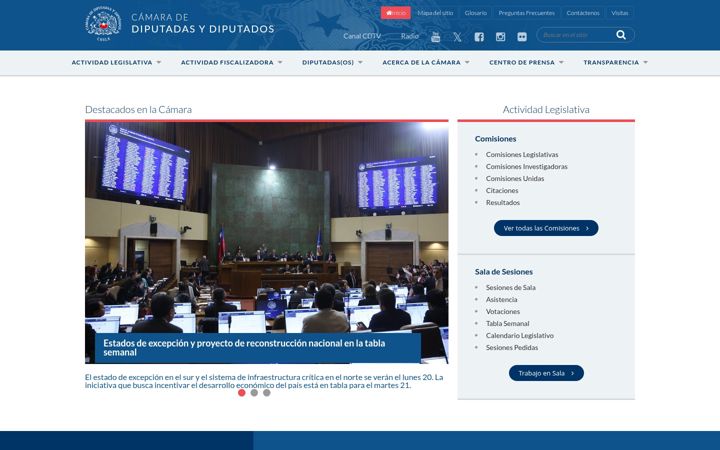Viewport: 720px width, 450px height.
Task: Open Preguntas Frecuentes link
Action: (527, 13)
